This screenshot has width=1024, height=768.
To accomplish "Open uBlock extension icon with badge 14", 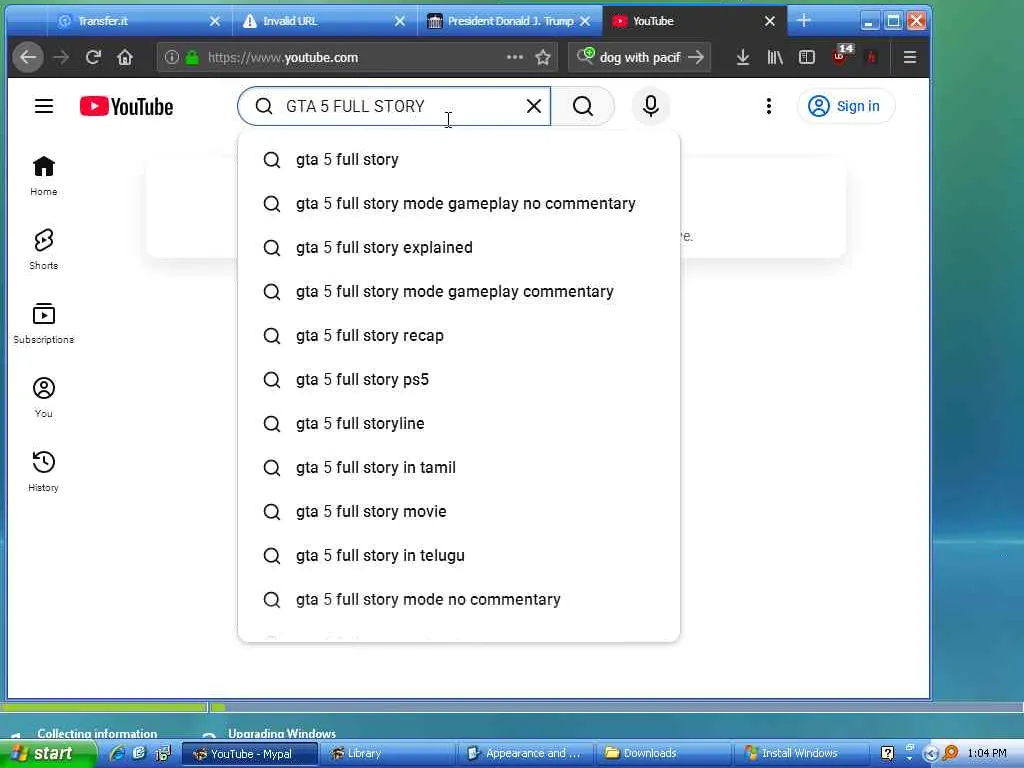I will click(841, 56).
